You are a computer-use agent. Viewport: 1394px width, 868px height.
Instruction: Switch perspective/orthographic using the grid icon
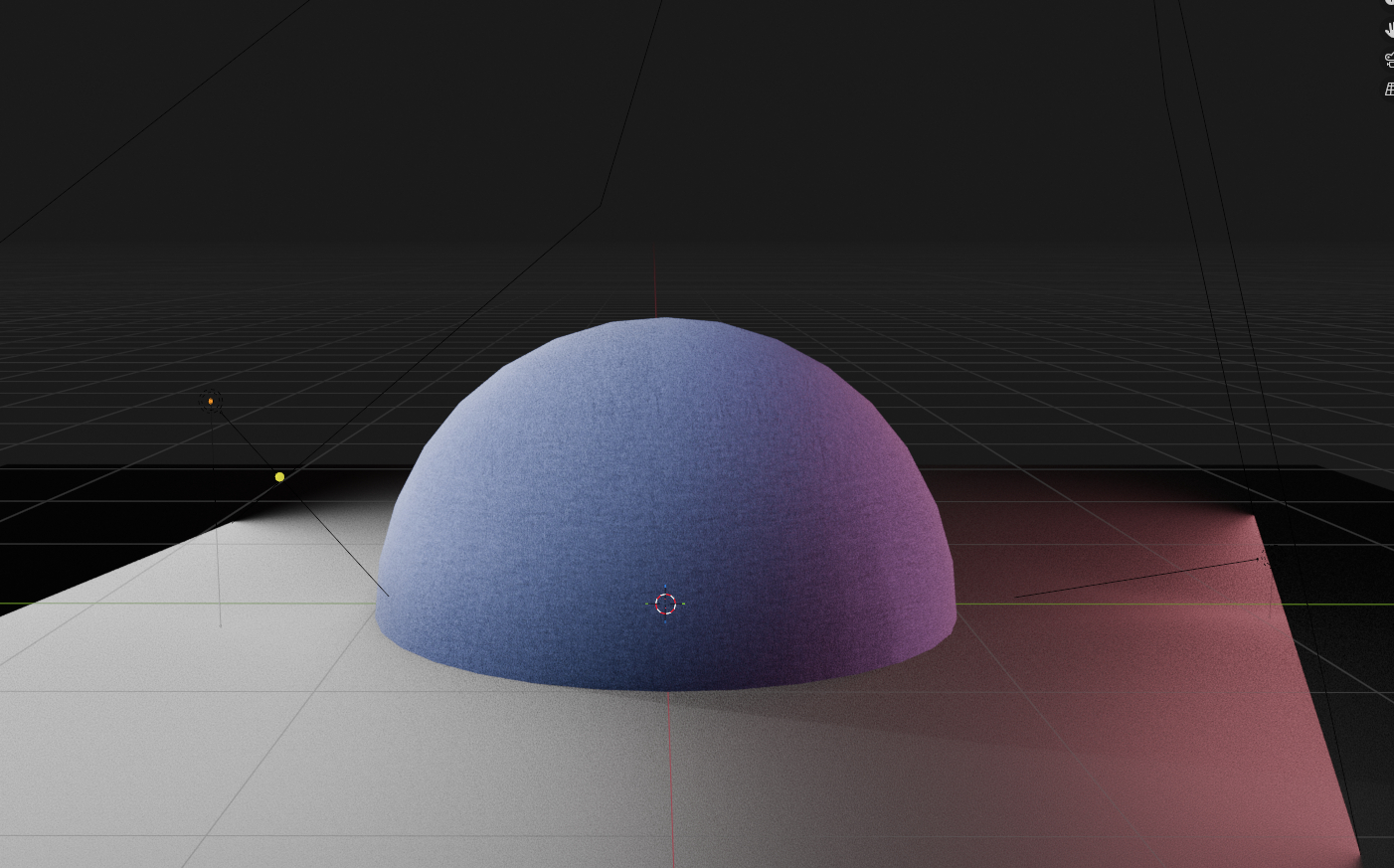point(1390,89)
